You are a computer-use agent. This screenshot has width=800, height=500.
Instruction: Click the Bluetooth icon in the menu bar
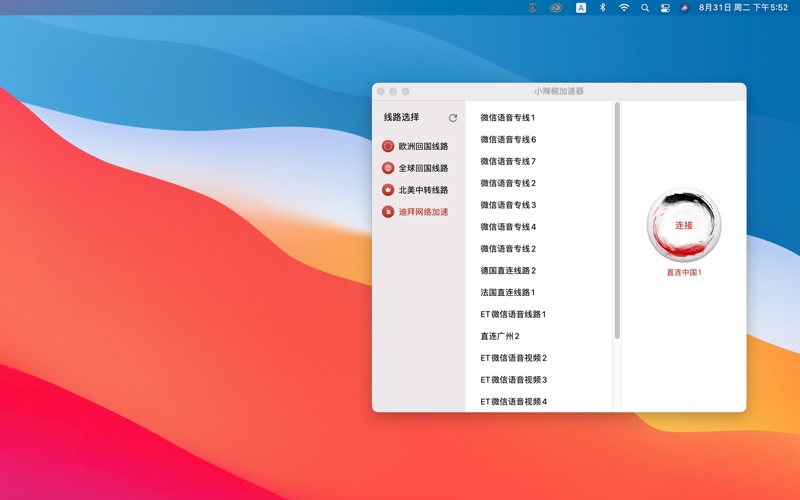(x=602, y=8)
